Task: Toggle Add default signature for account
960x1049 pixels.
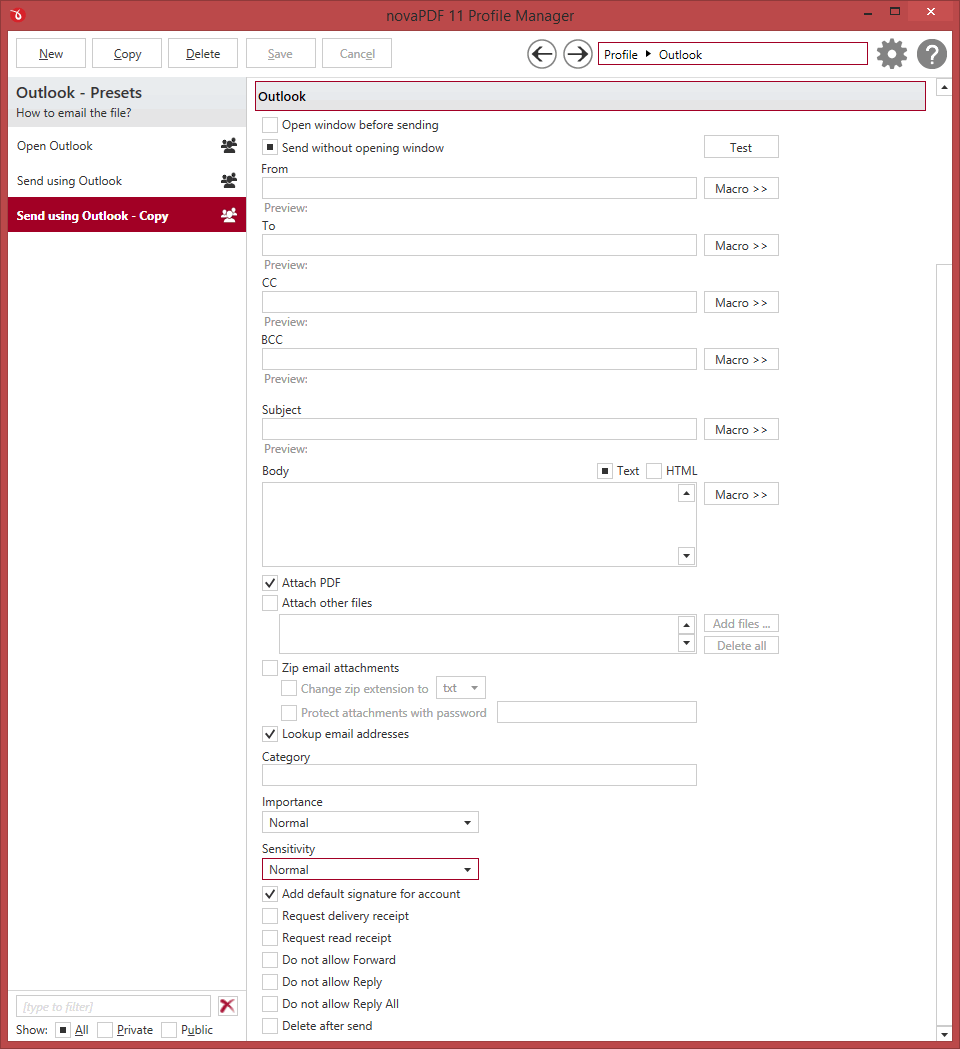Action: (x=270, y=894)
